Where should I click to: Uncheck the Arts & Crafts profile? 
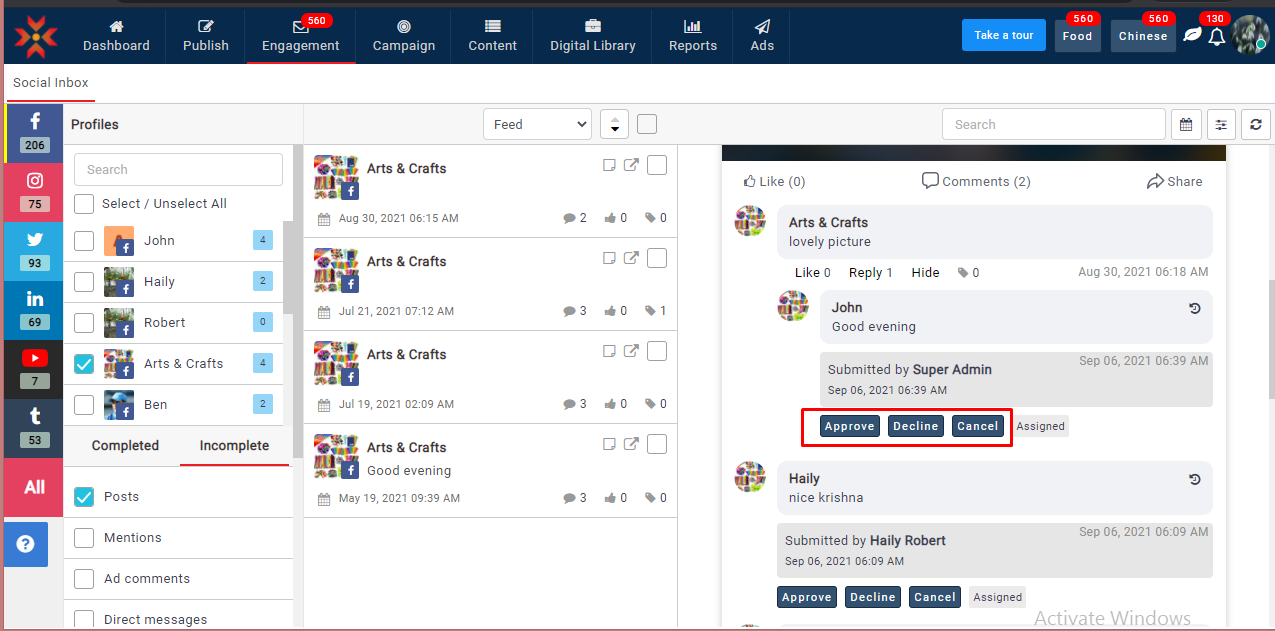click(x=85, y=364)
